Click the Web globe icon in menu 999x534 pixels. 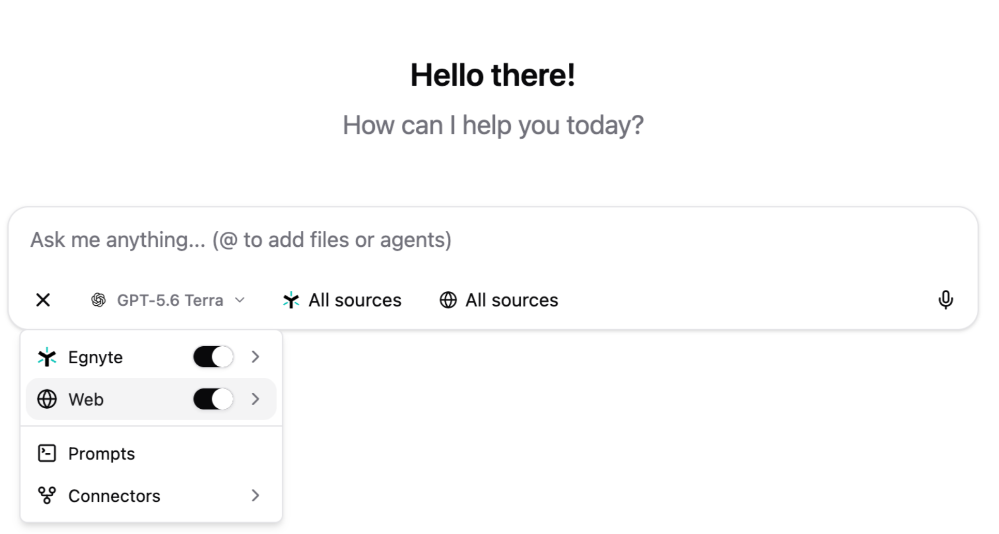tap(47, 400)
